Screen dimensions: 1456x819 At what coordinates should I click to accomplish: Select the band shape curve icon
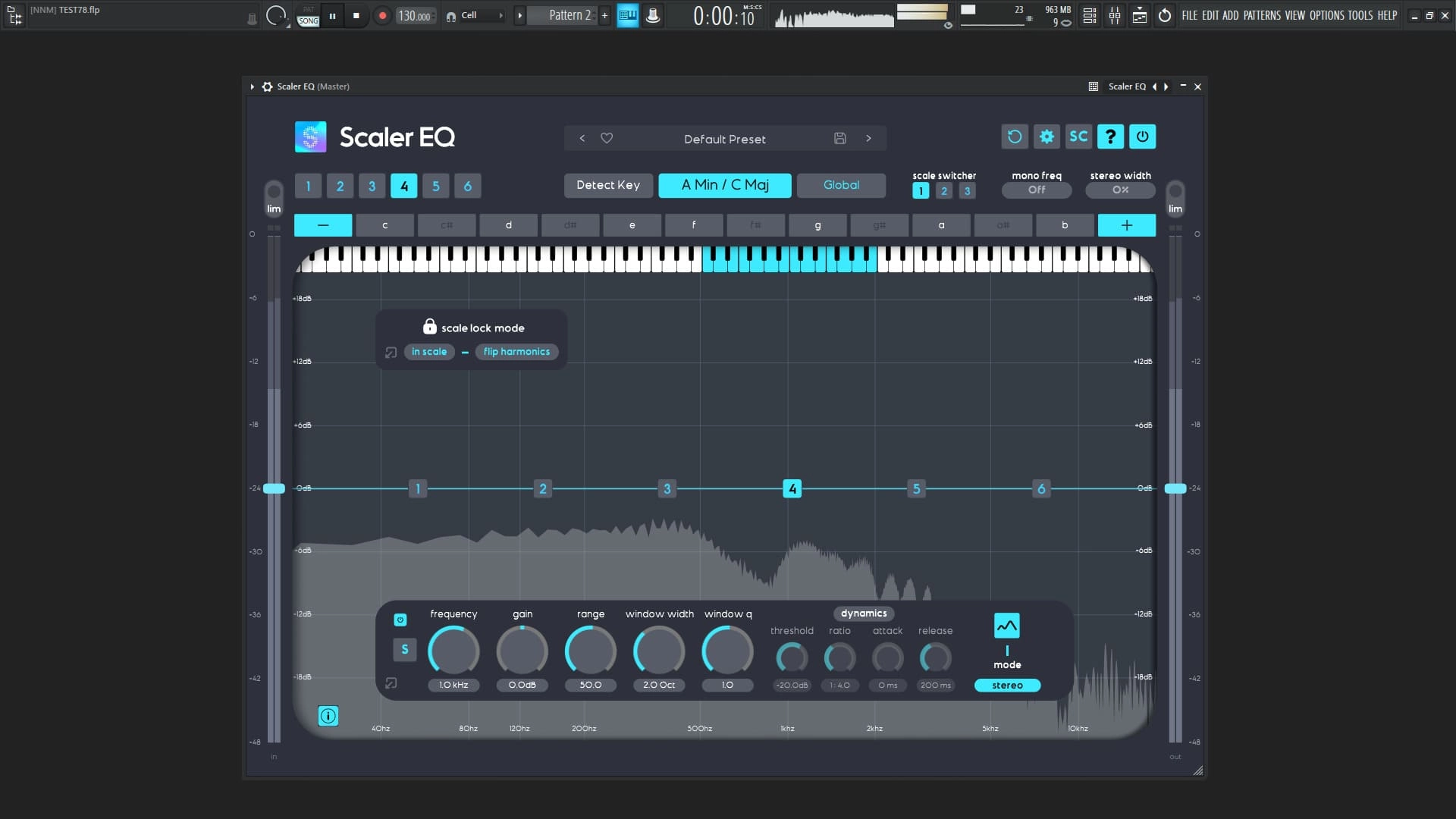[x=1006, y=626]
